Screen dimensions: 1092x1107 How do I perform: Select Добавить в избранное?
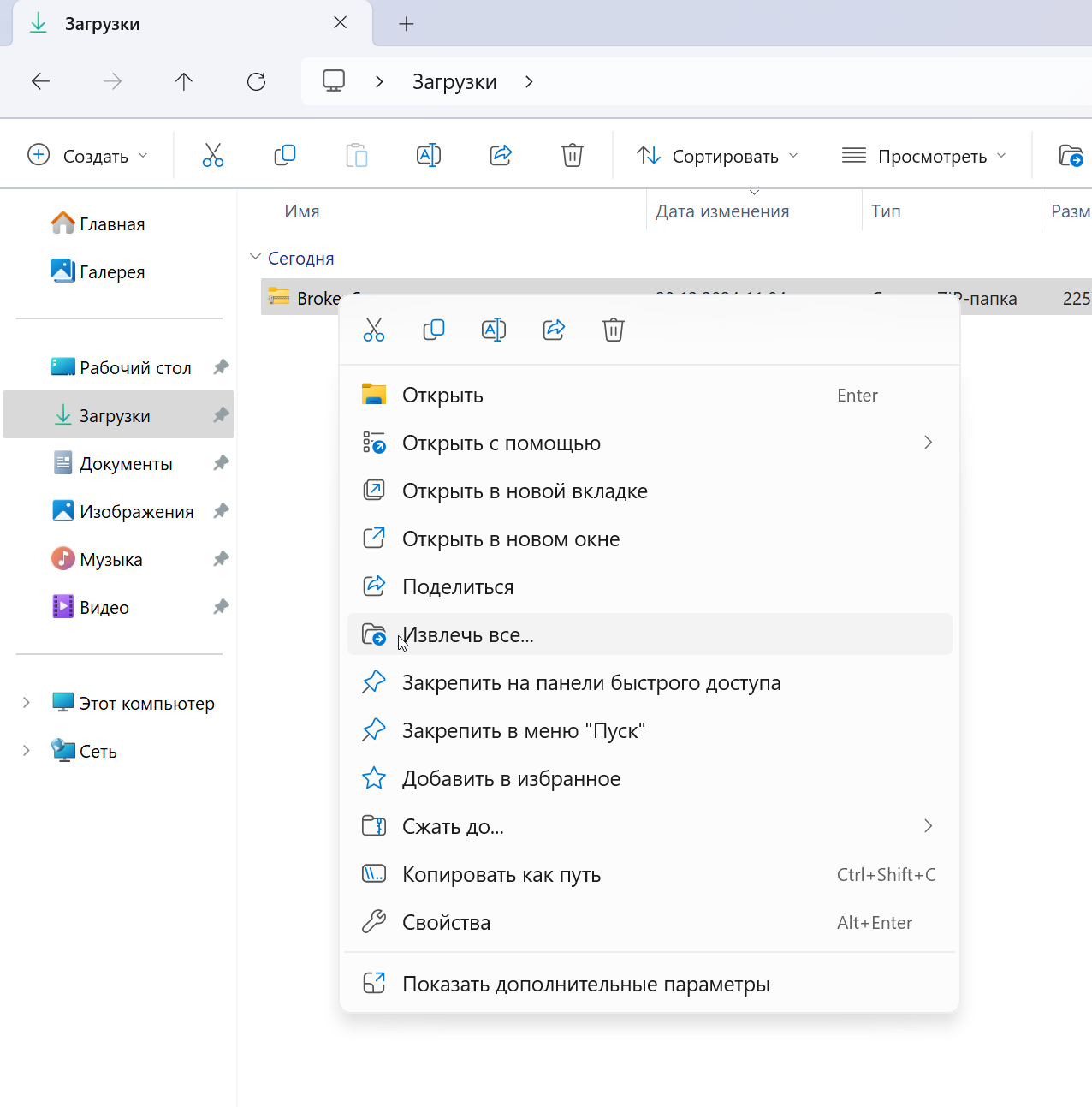coord(650,778)
